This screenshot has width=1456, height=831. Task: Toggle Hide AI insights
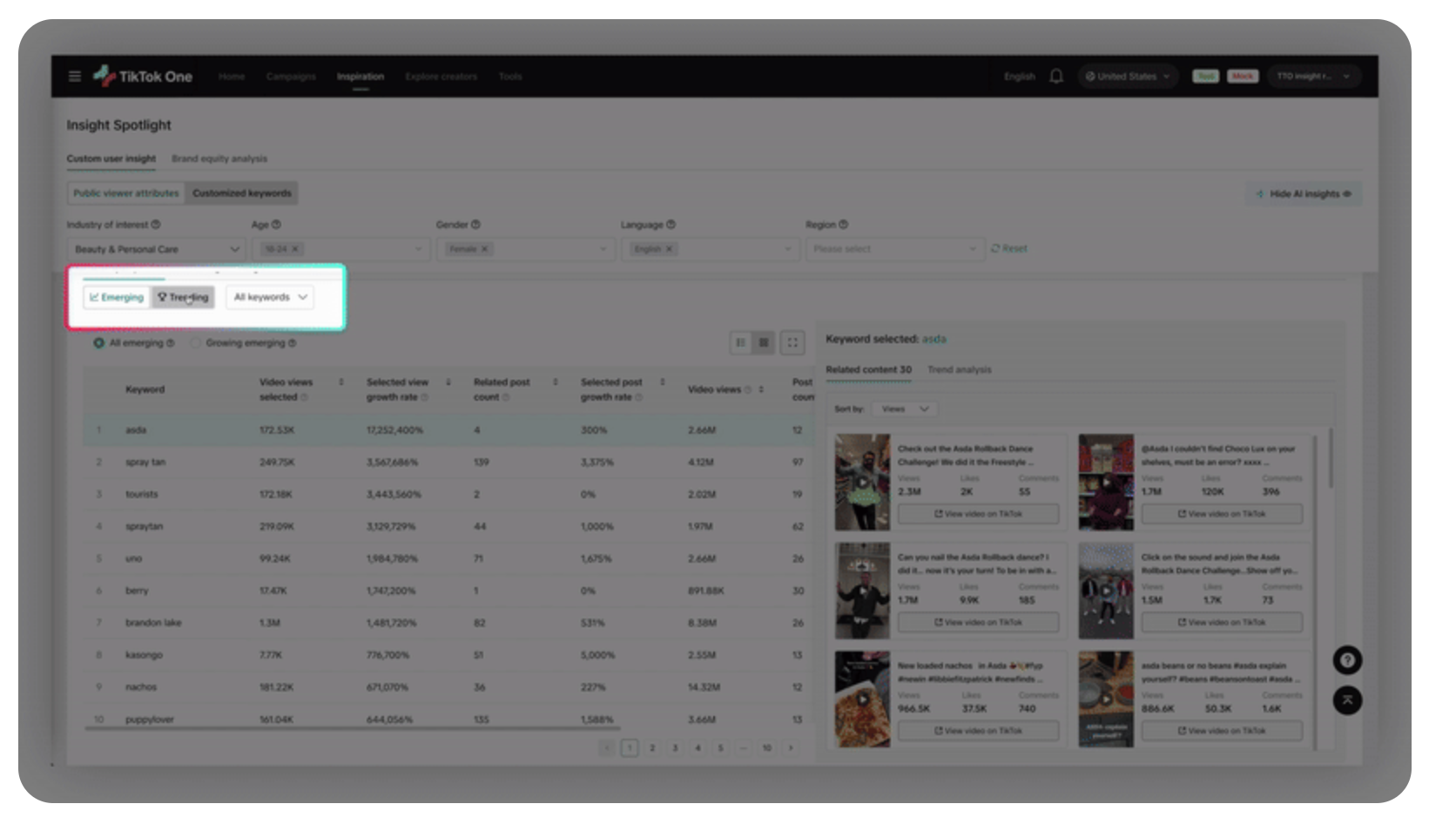[1304, 193]
